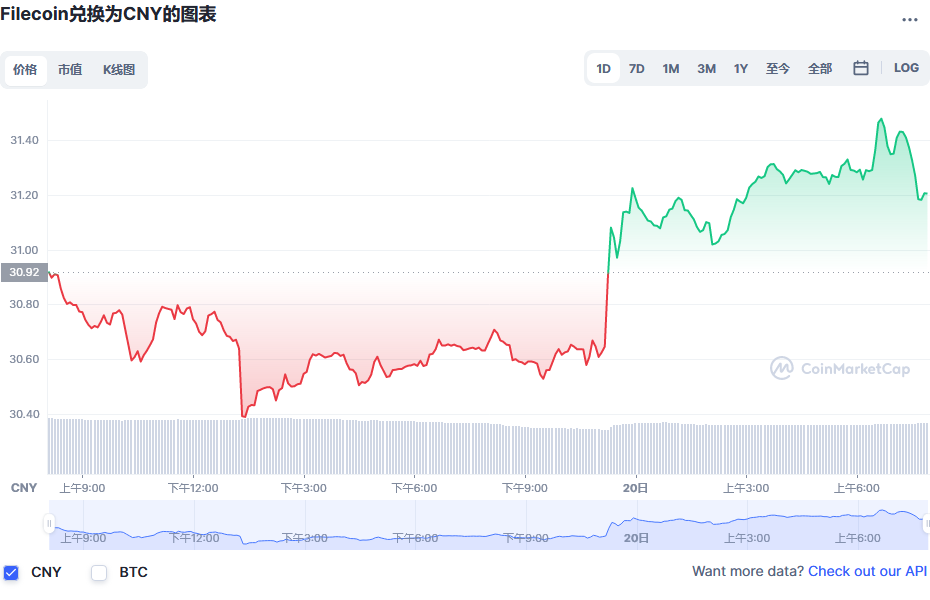The image size is (930, 600).
Task: Select the 全部 time range
Action: (x=820, y=69)
